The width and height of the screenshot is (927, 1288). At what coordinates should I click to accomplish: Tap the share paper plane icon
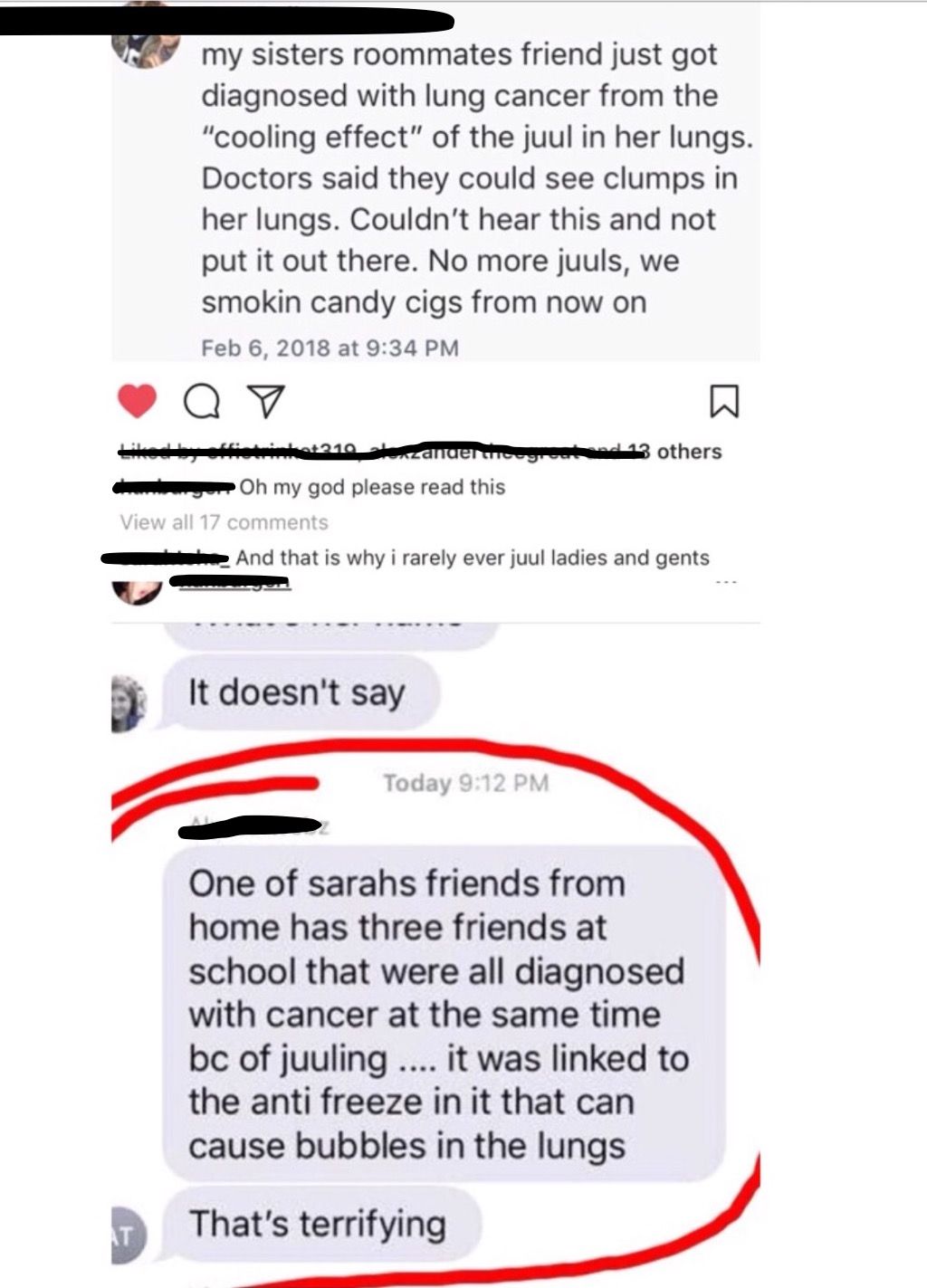coord(266,402)
